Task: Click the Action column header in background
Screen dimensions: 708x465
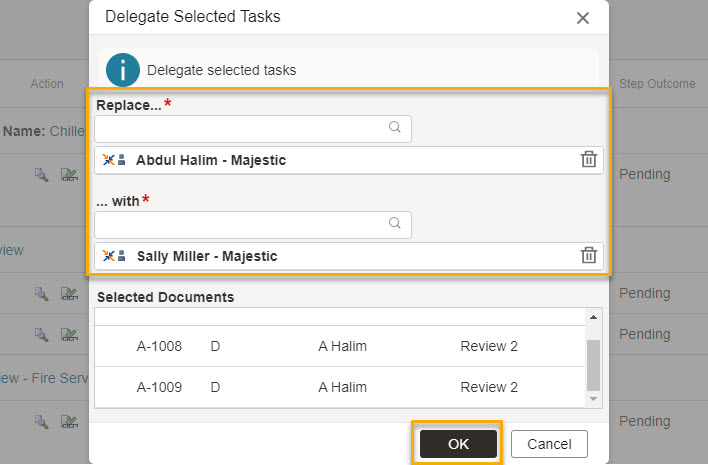Action: (x=47, y=84)
